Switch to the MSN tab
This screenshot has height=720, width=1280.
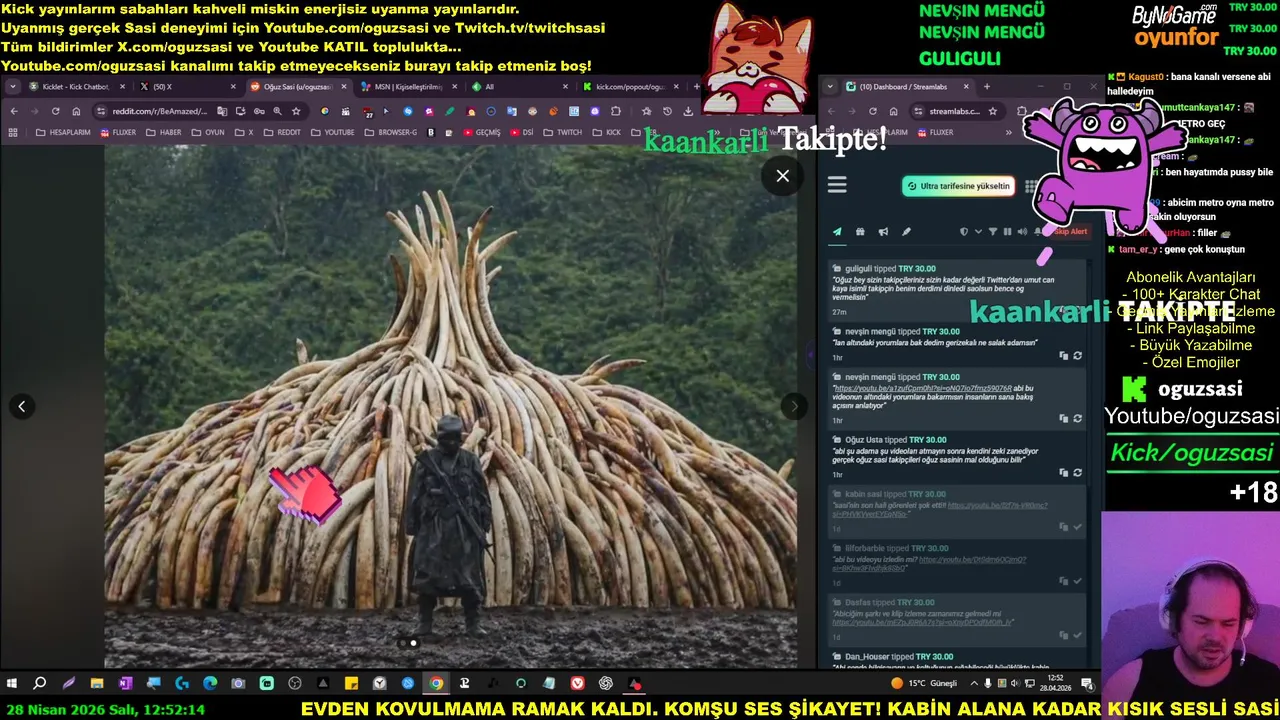[x=408, y=87]
